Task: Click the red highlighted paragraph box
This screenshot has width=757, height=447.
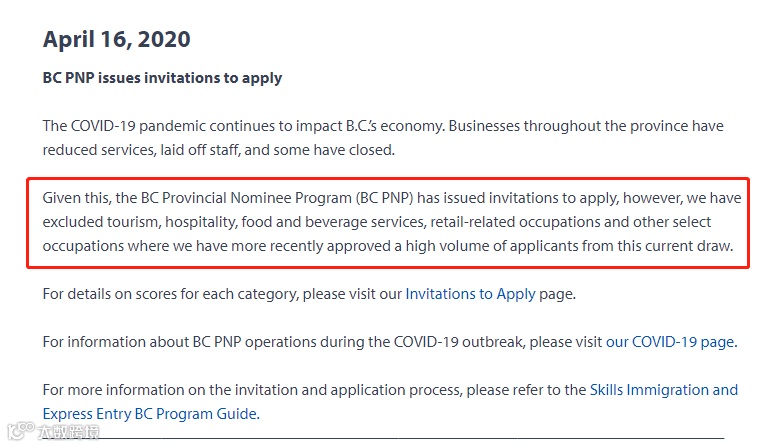Action: [388, 223]
